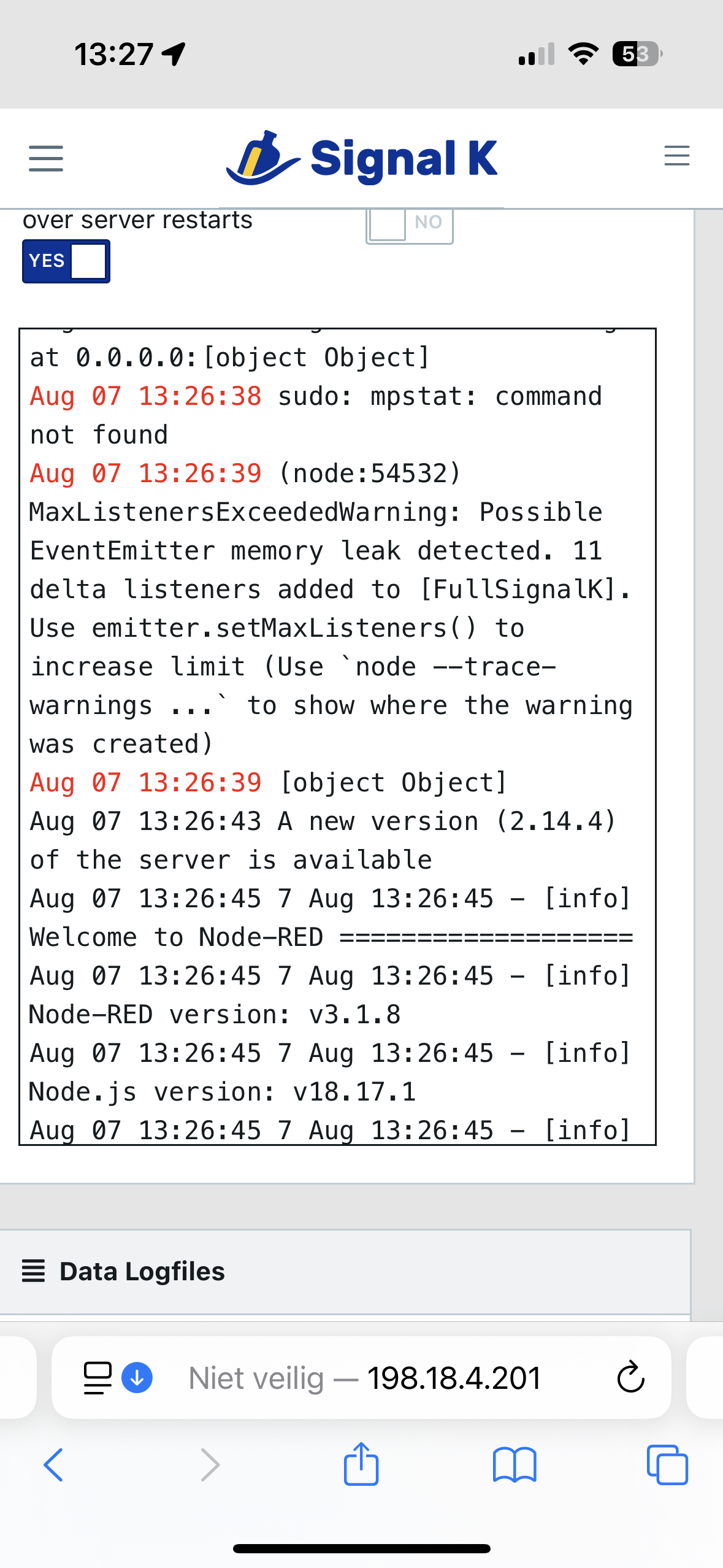Open the Safari bookmarks book icon
This screenshot has height=1568, width=723.
click(515, 1465)
